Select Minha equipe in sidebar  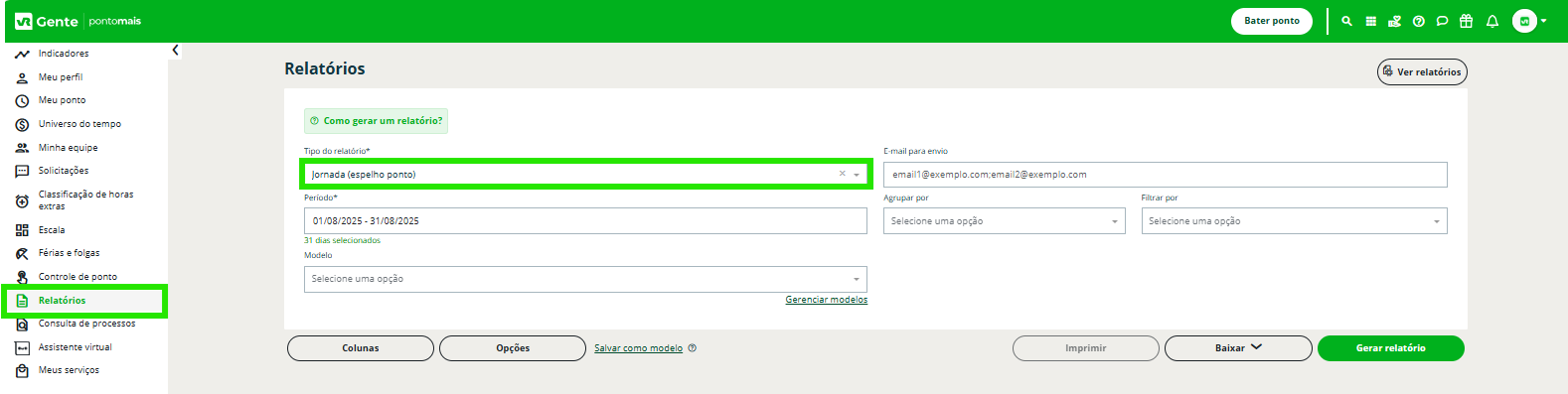[69, 148]
